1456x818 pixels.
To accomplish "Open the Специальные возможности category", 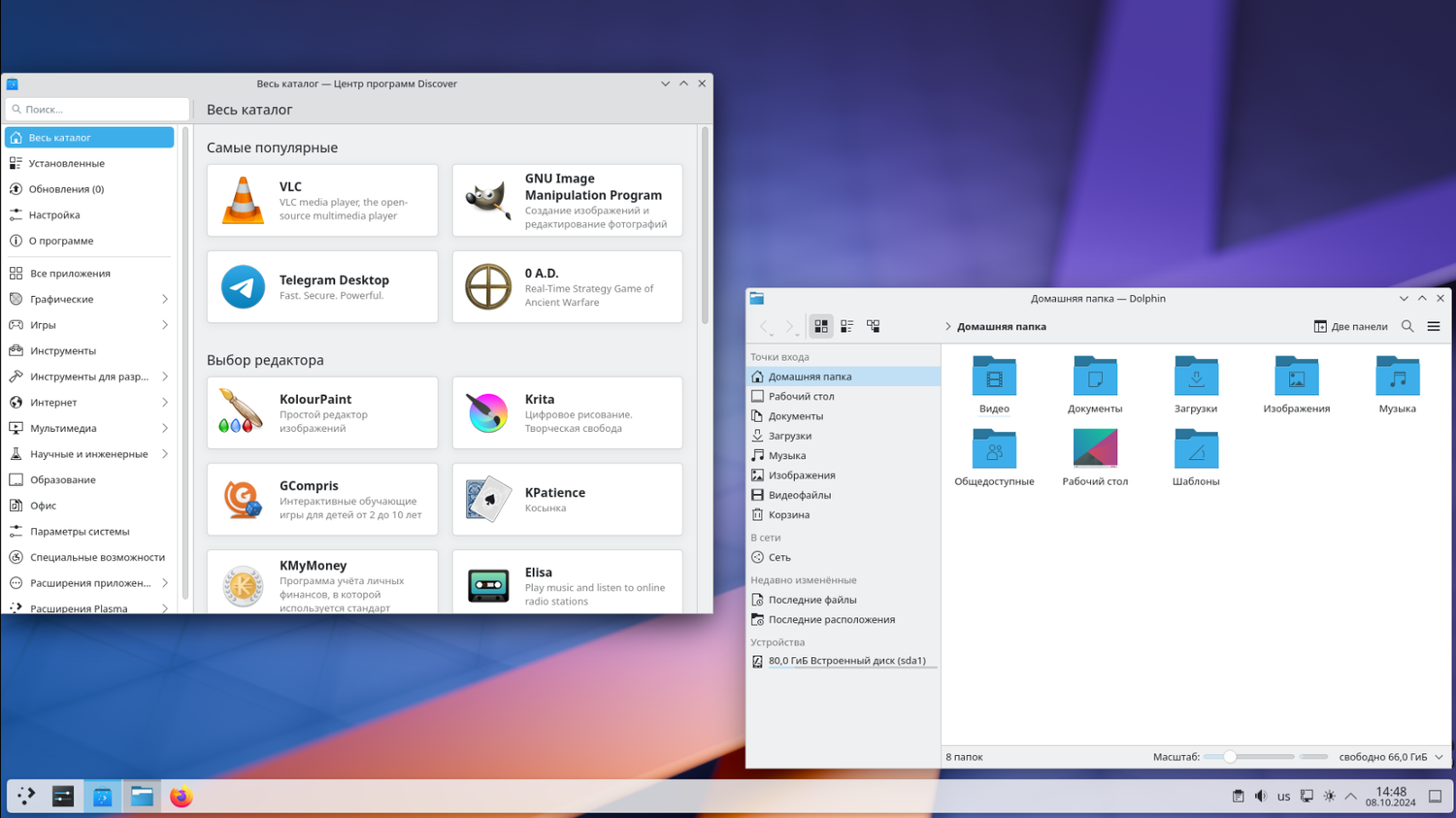I will (89, 558).
